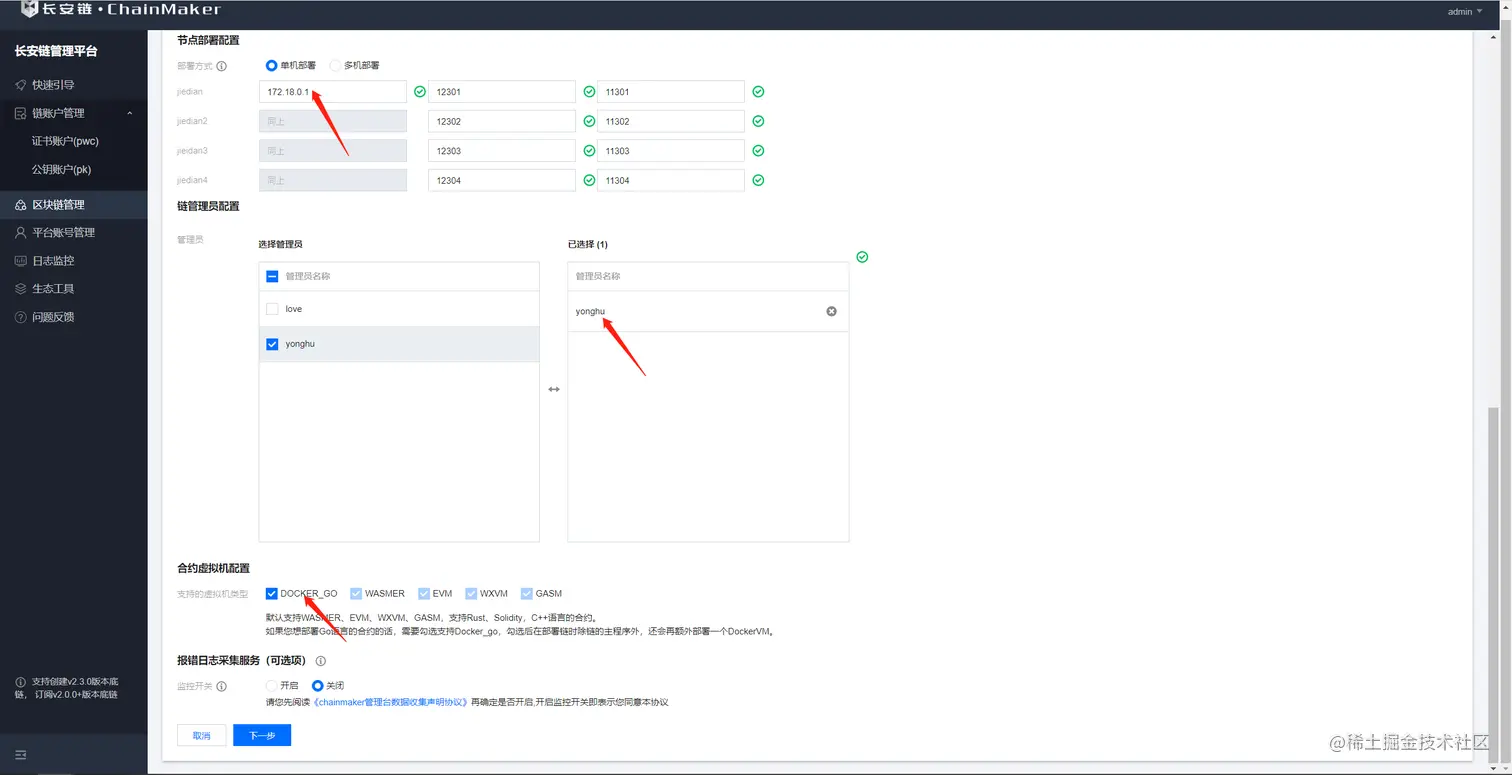
Task: Click the 下一步 button
Action: 262,735
